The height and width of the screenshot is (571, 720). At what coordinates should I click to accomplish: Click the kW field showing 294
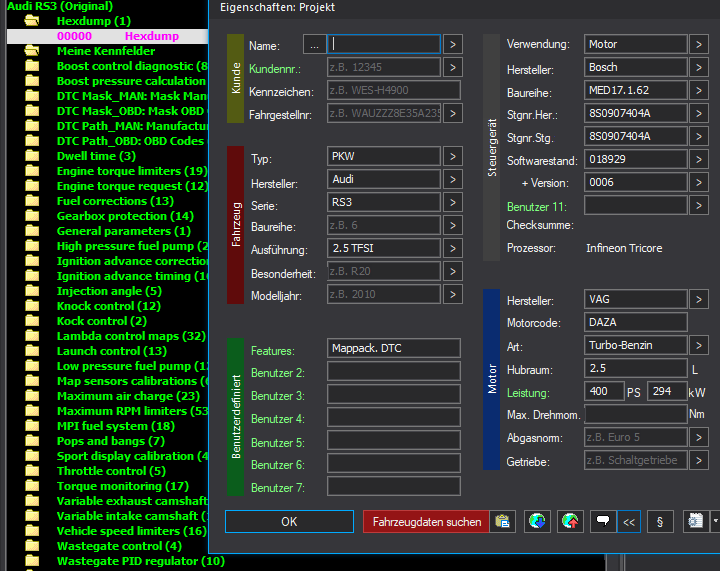[667, 392]
